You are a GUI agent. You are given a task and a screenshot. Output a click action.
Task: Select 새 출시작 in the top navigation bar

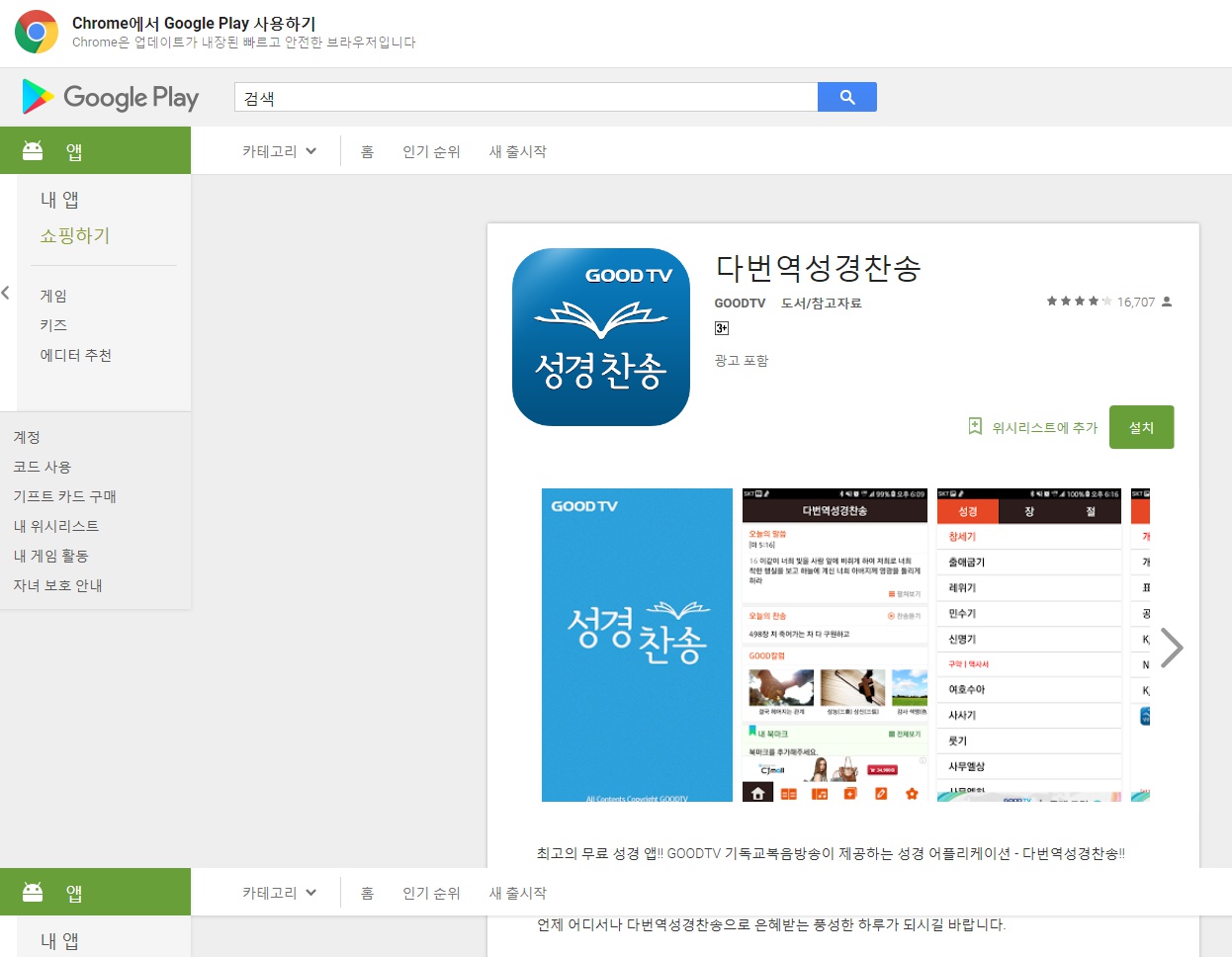[518, 151]
